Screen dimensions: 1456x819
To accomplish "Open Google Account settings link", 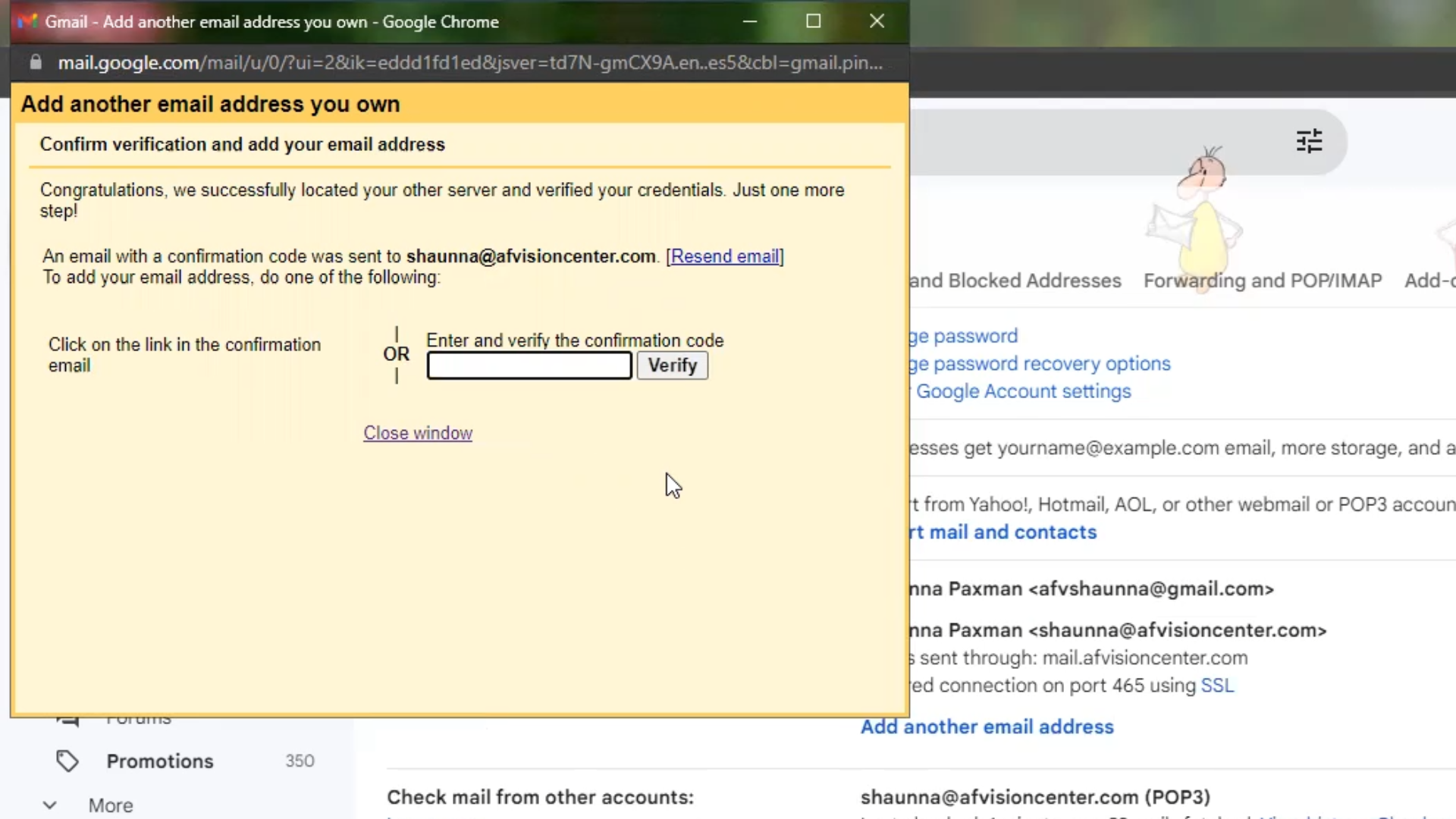I will [1023, 391].
